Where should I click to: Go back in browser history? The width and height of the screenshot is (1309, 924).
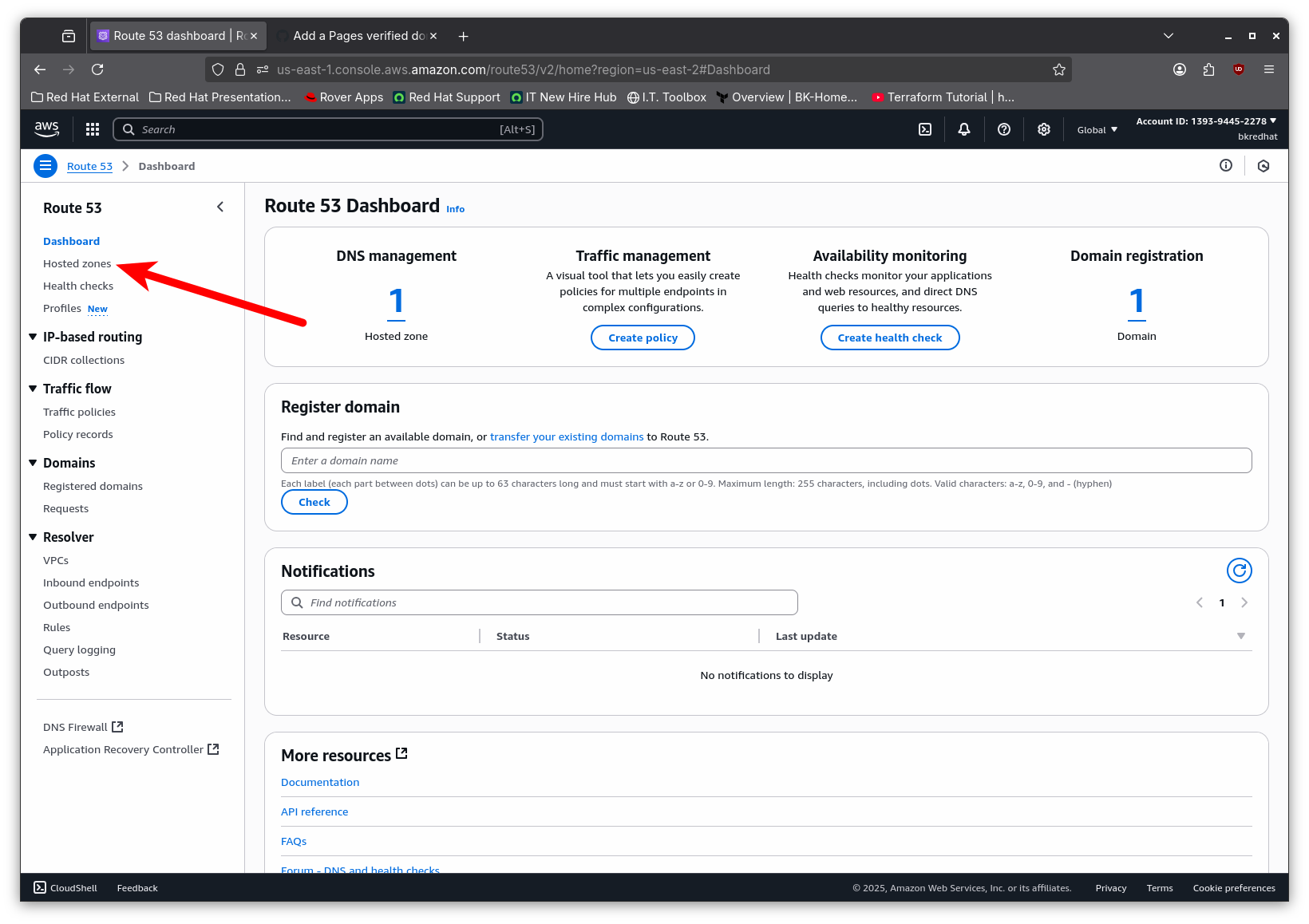[x=40, y=69]
